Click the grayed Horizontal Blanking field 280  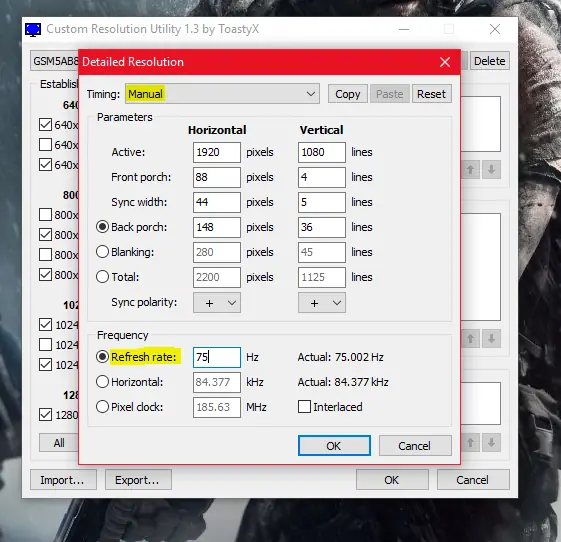217,253
